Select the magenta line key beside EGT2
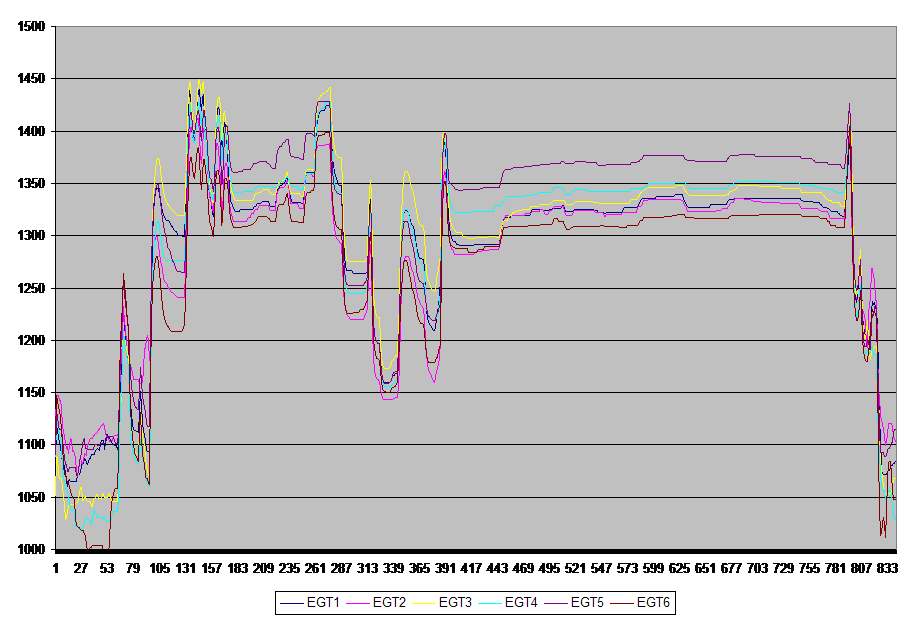The height and width of the screenshot is (623, 911). pyautogui.click(x=357, y=603)
